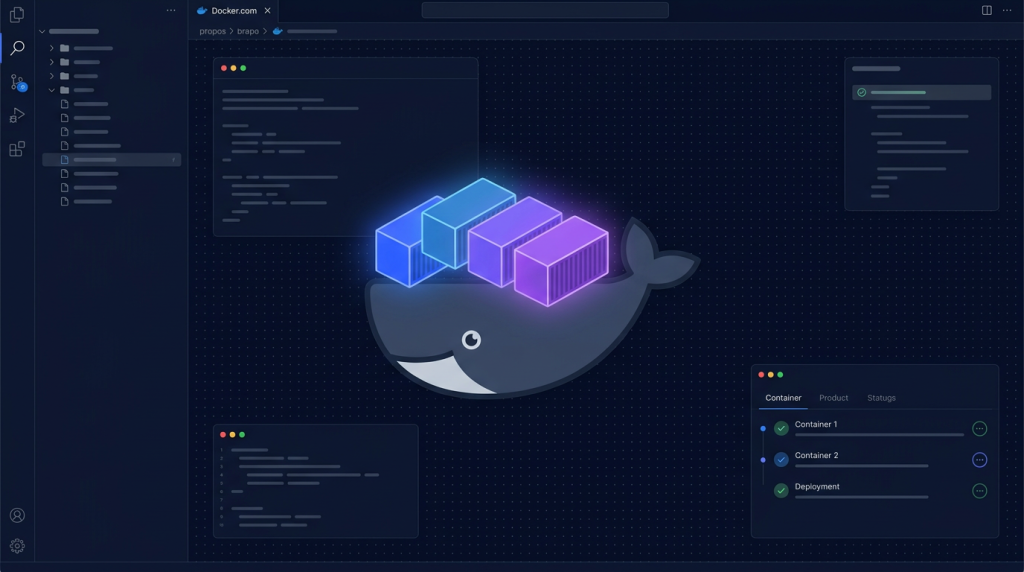Close the Docker.com tab
The image size is (1024, 572).
(267, 10)
